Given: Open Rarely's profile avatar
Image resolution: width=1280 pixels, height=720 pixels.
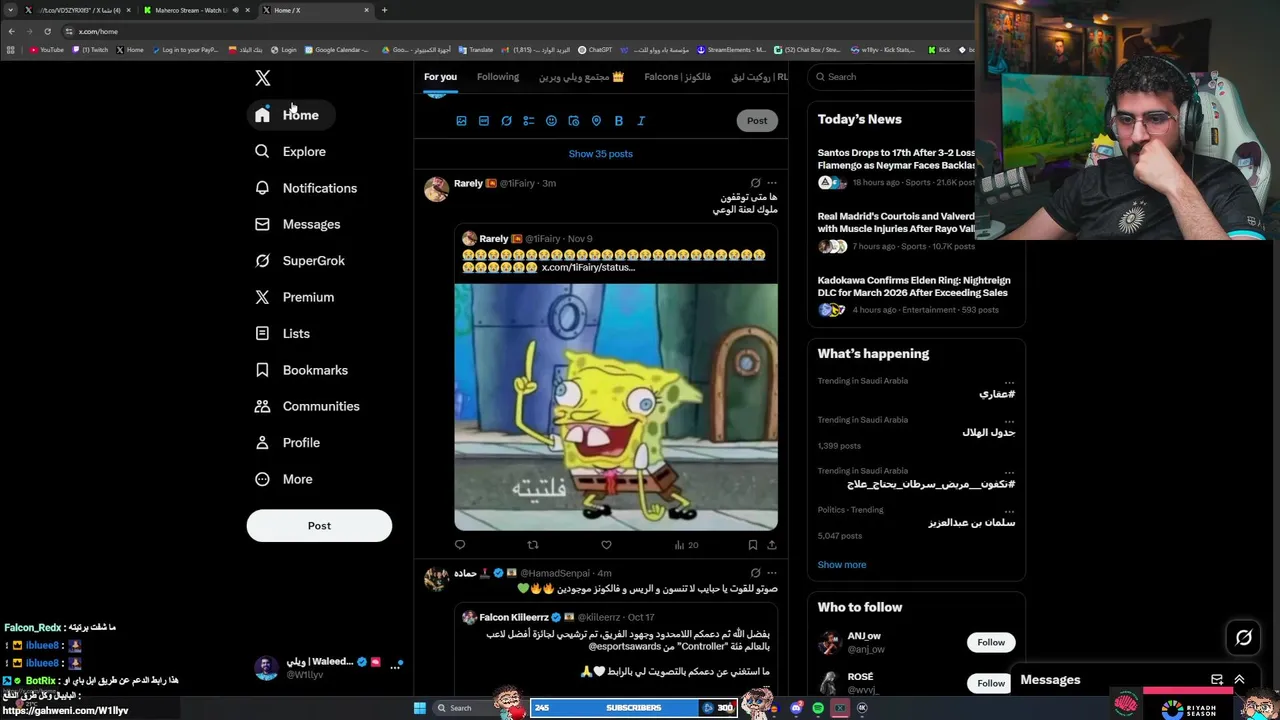Looking at the screenshot, I should pos(436,189).
